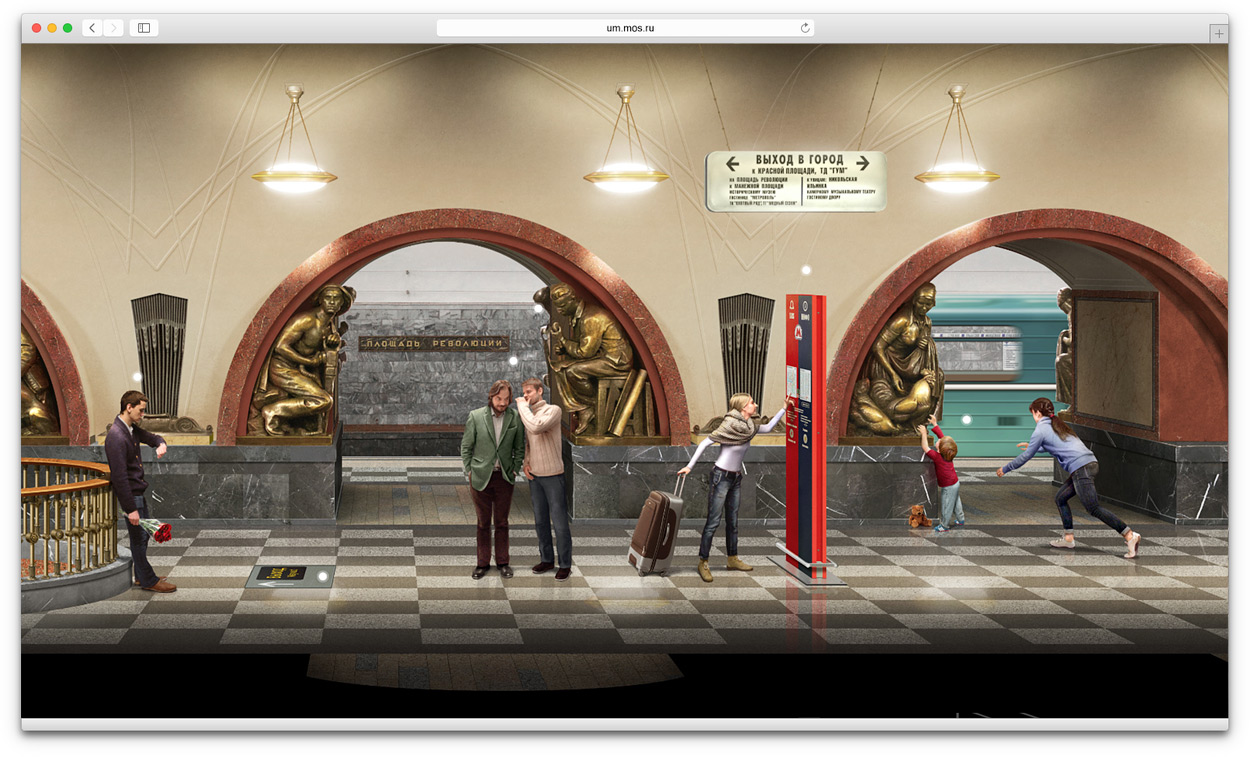Viewport: 1250px width, 757px height.
Task: Click the teddy bear on the floor
Action: (918, 517)
